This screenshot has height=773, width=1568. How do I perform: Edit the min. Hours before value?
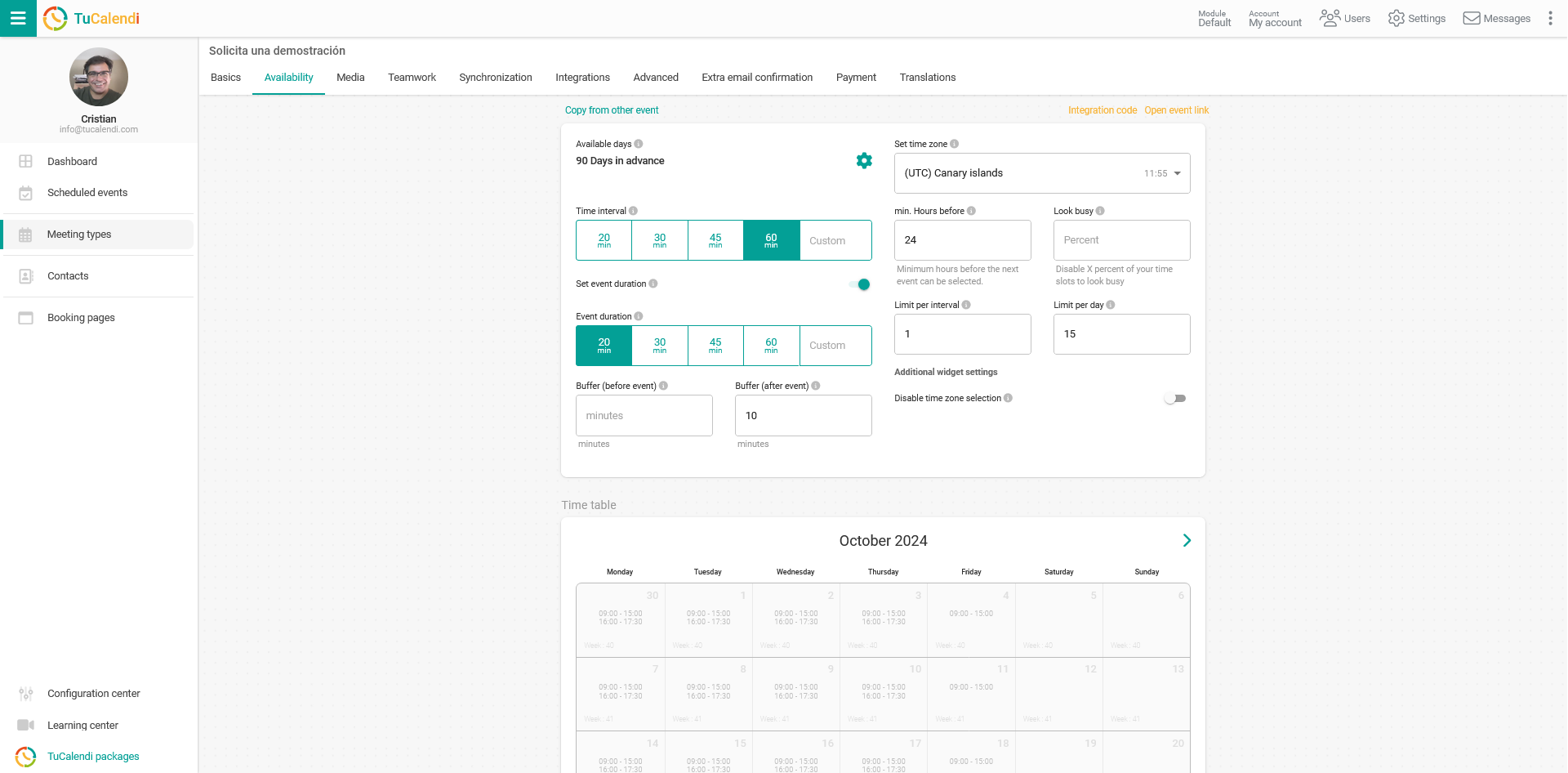(962, 239)
